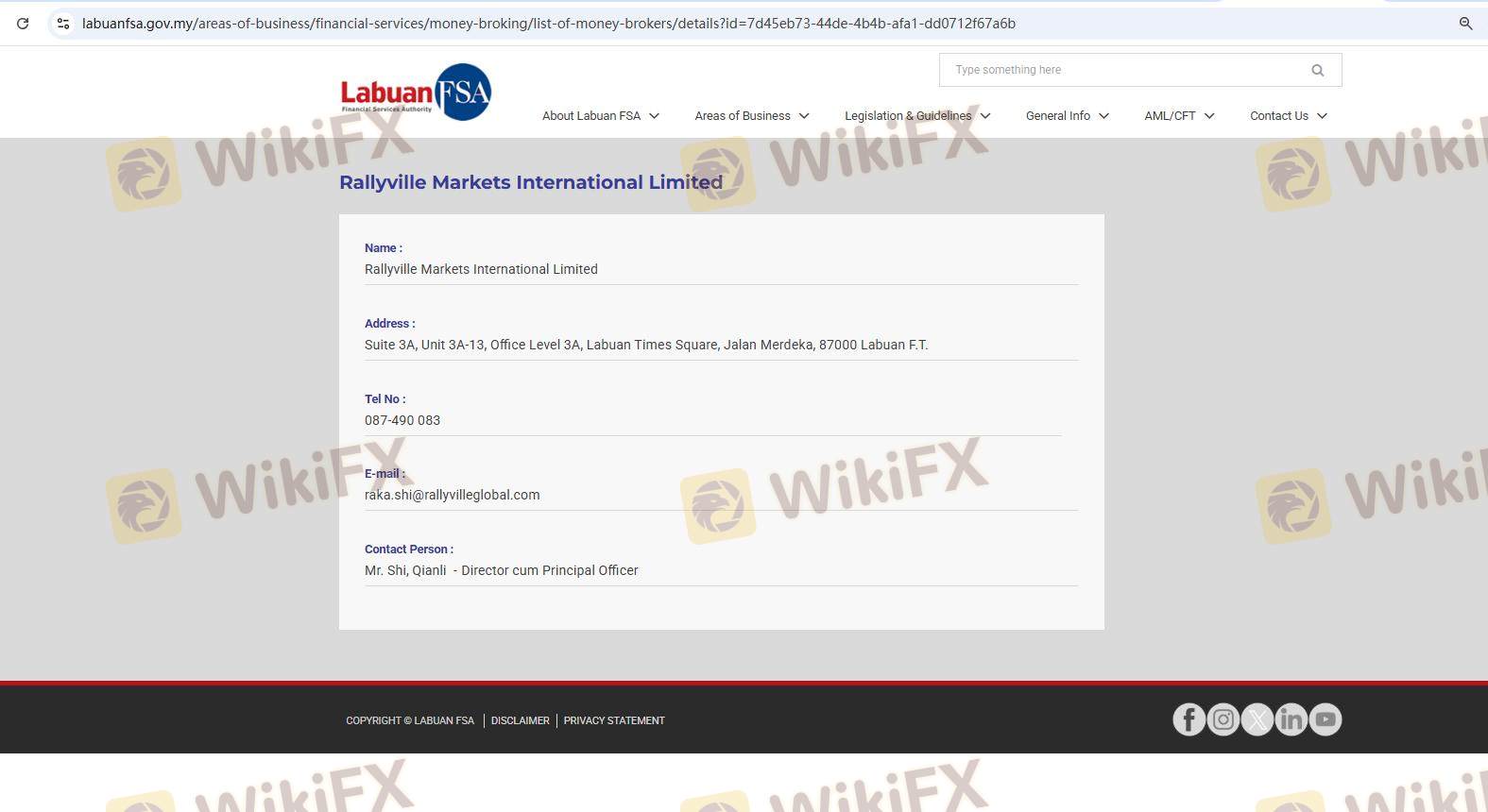
Task: Reload the page with refresh button
Action: coord(23,24)
